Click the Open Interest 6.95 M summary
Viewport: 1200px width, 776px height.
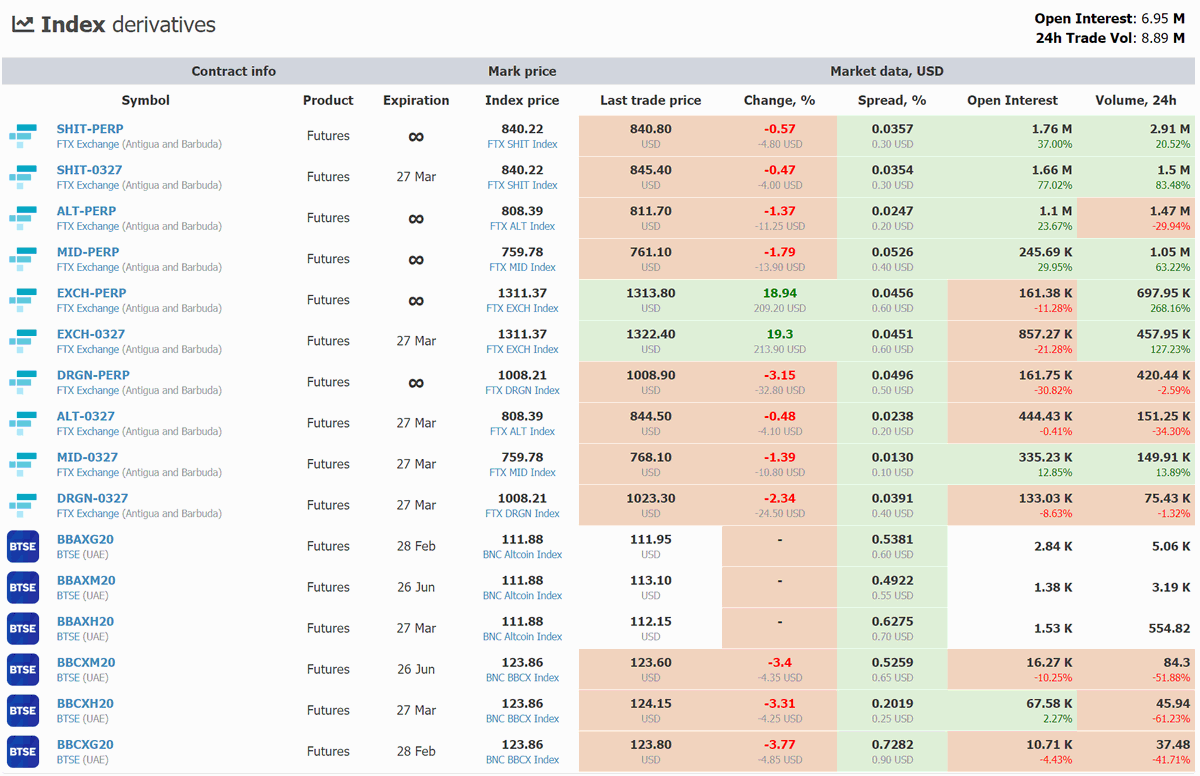coord(1110,18)
